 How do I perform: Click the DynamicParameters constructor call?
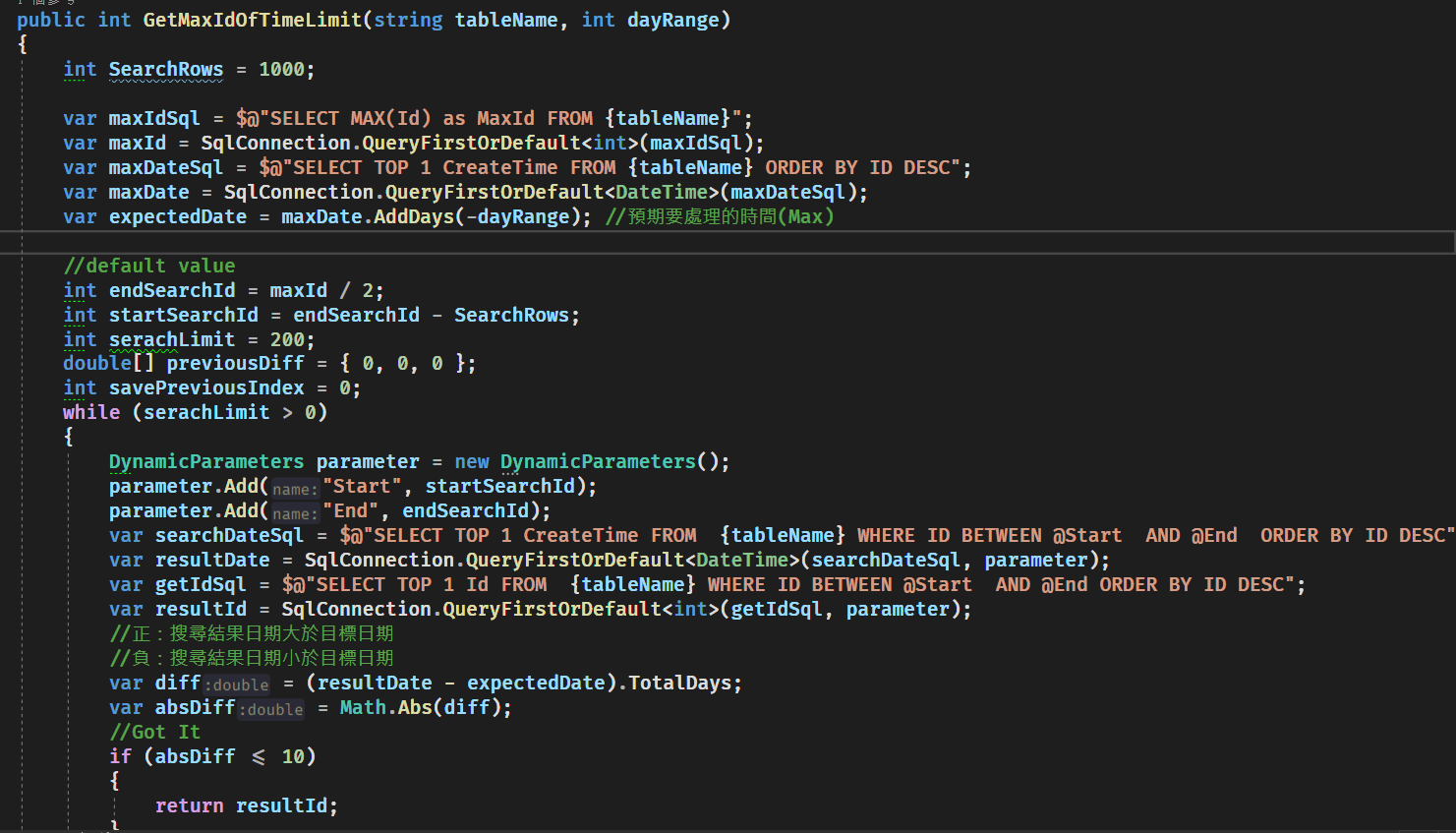(x=597, y=460)
